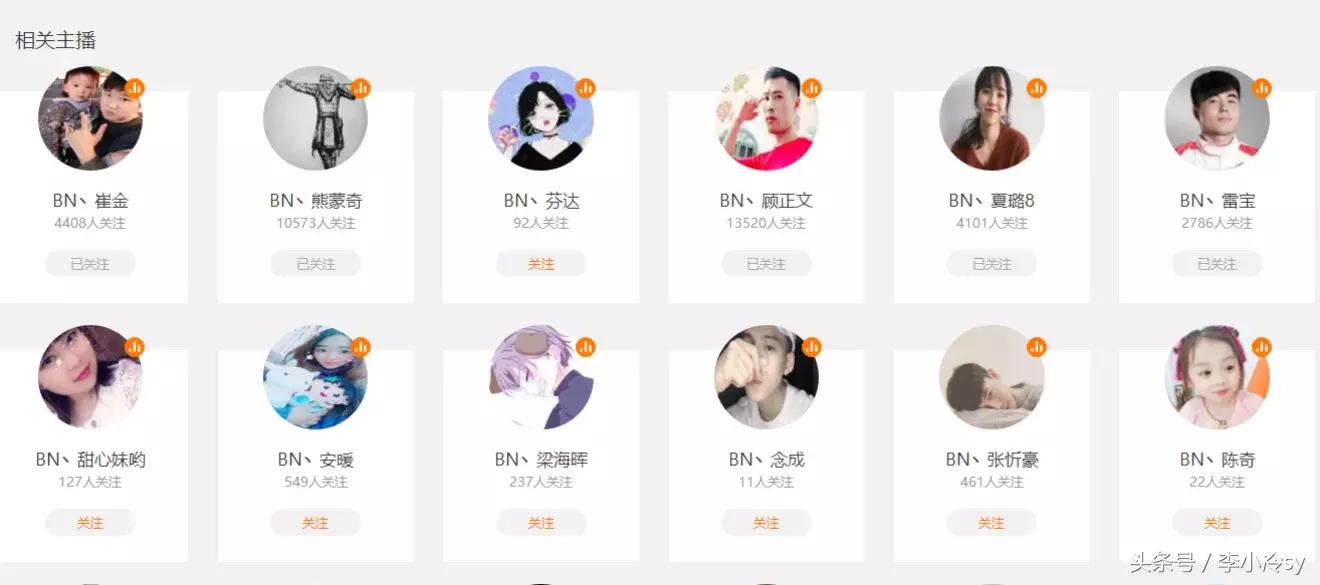Click live badge on BN、雷宝 avatar
The height and width of the screenshot is (585, 1320).
pyautogui.click(x=1262, y=88)
